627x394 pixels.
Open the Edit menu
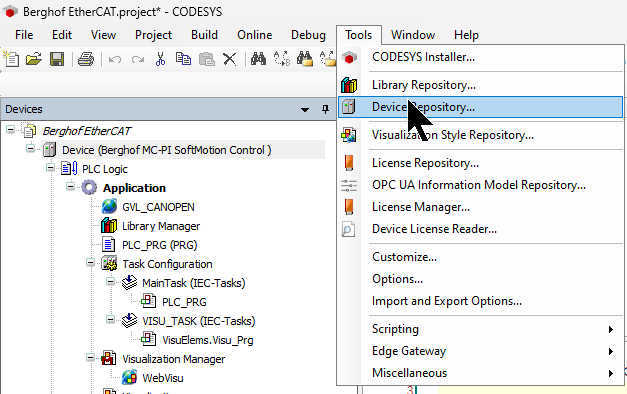click(62, 35)
